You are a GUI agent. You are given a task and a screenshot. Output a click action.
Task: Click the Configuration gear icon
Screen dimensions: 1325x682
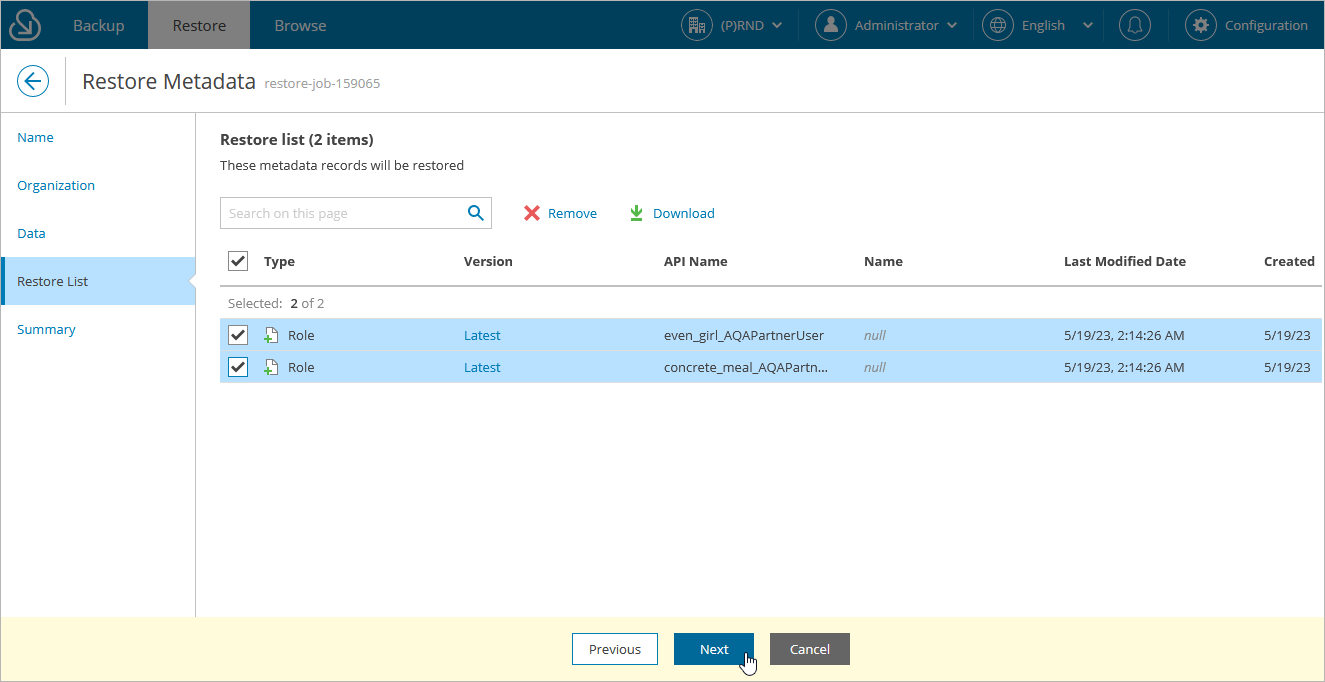1201,25
